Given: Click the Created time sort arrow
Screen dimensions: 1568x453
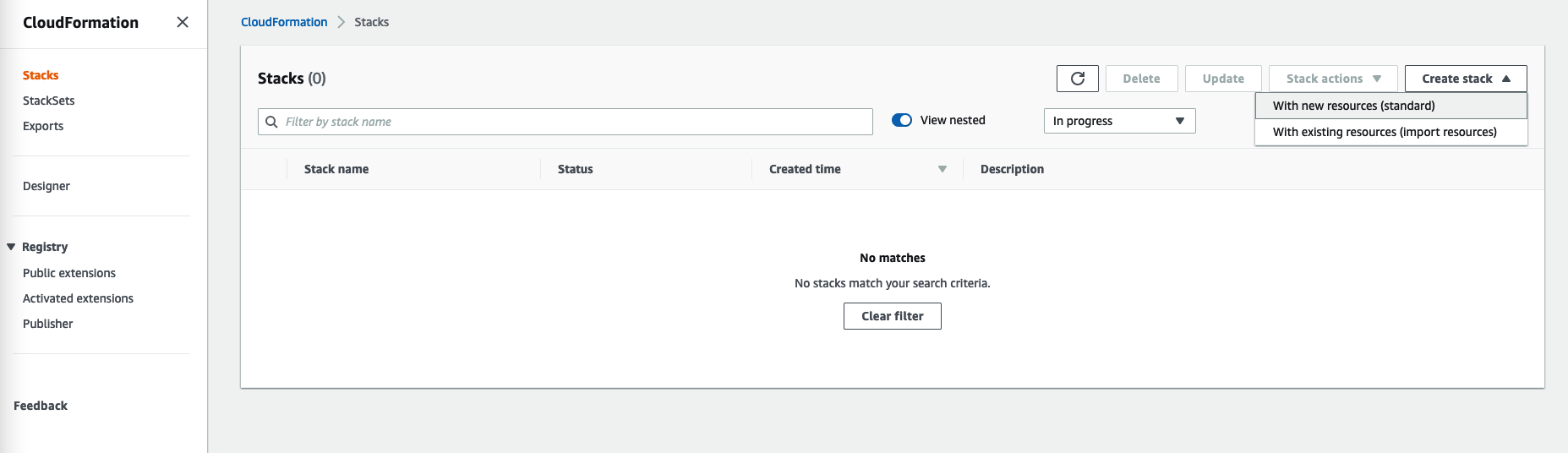Looking at the screenshot, I should [x=942, y=169].
